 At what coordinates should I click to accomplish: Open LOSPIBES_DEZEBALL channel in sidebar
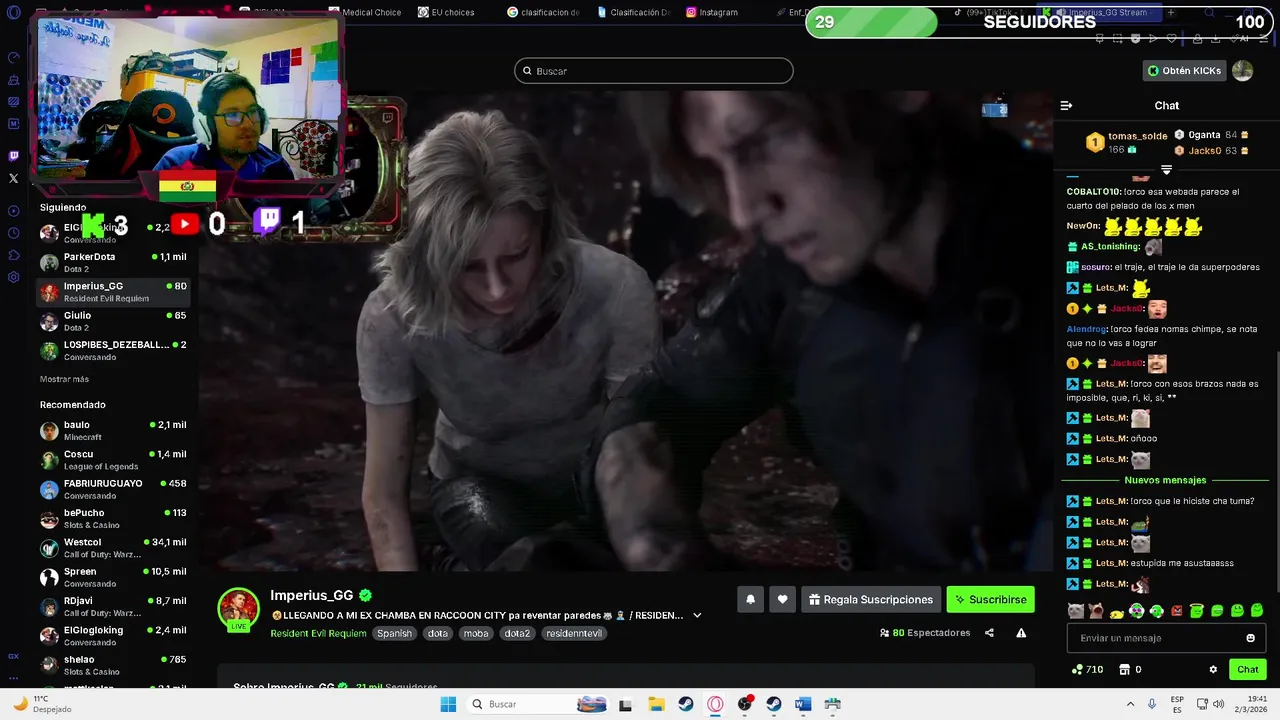[x=113, y=350]
